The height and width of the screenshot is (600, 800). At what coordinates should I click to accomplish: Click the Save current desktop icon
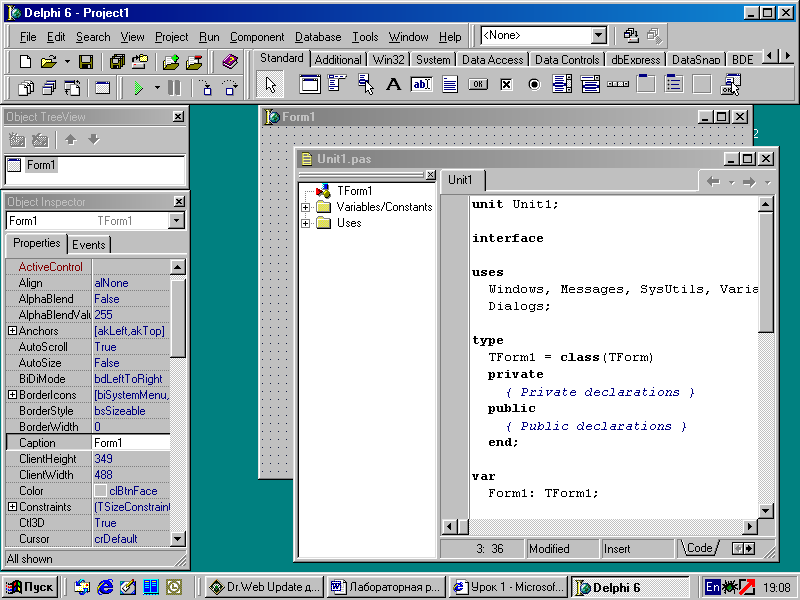(x=631, y=35)
